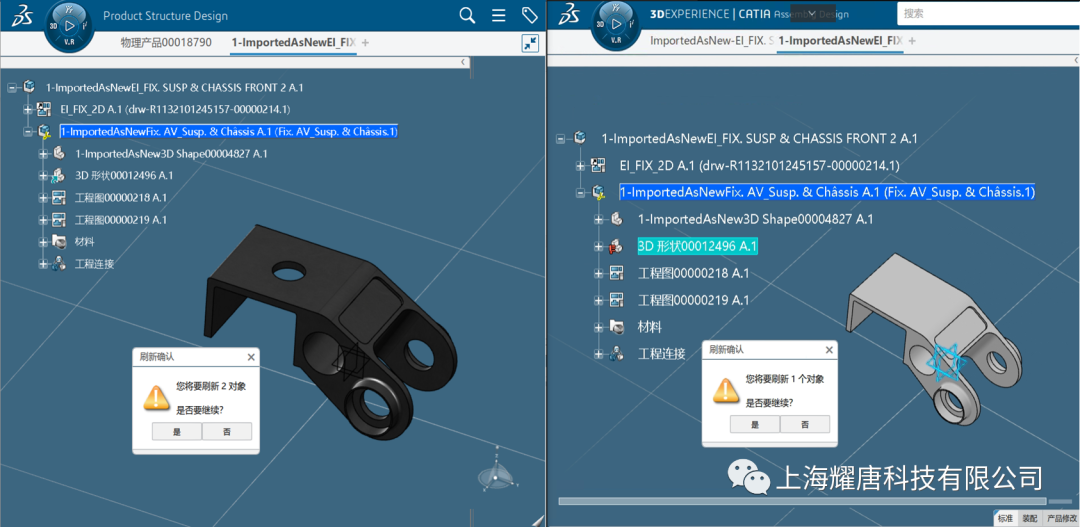Viewport: 1080px width, 527px height.
Task: Click 工程图00000218 icon in left tree
Action: [x=59, y=197]
